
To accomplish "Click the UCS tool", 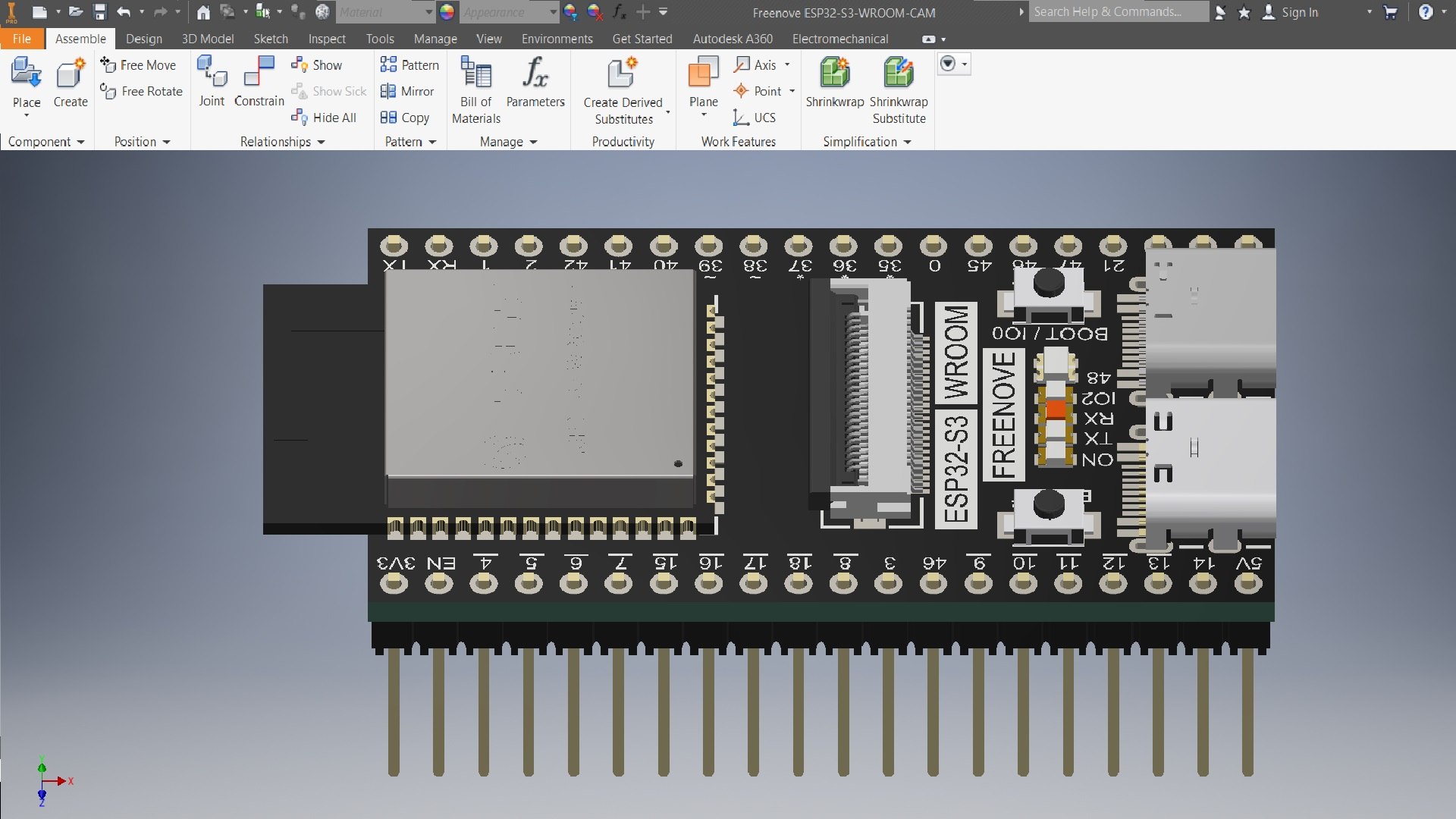I will point(755,118).
